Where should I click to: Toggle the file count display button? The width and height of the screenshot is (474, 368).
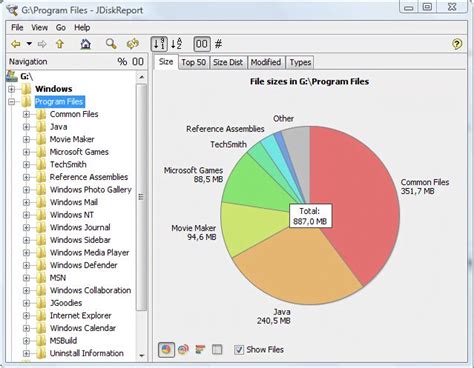coord(218,44)
